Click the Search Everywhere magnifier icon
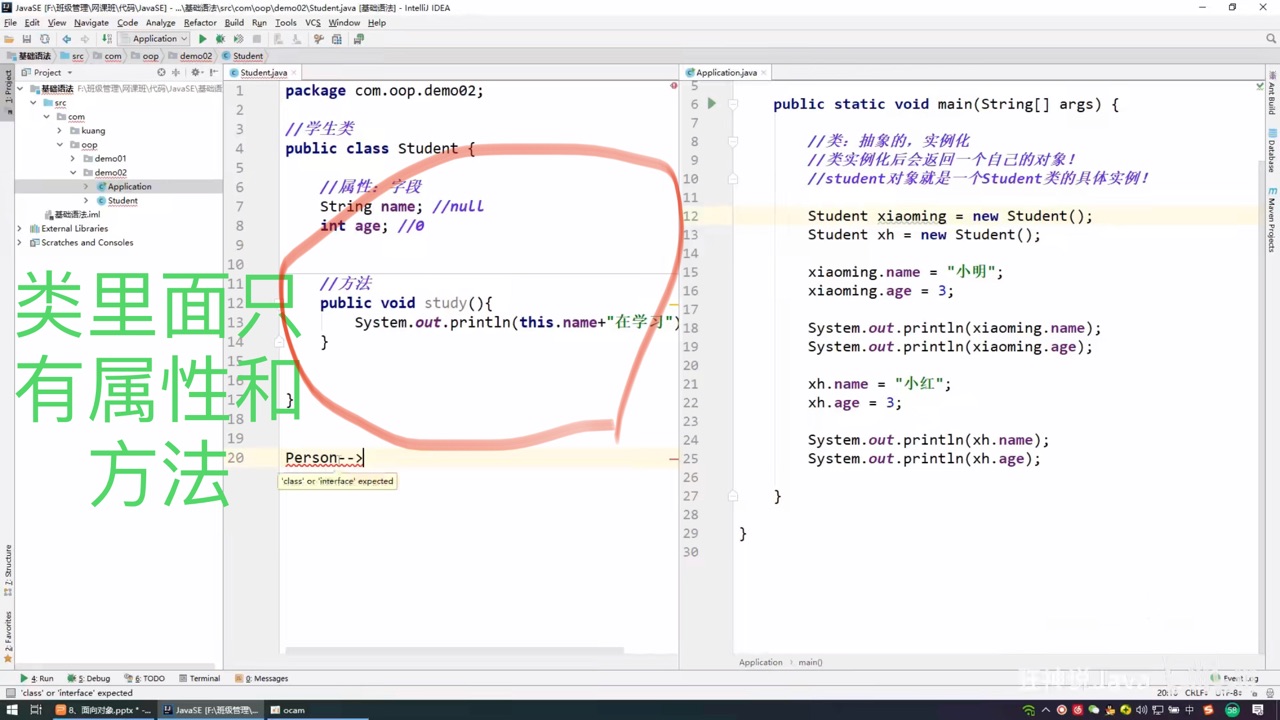Image resolution: width=1280 pixels, height=720 pixels. click(x=1271, y=39)
